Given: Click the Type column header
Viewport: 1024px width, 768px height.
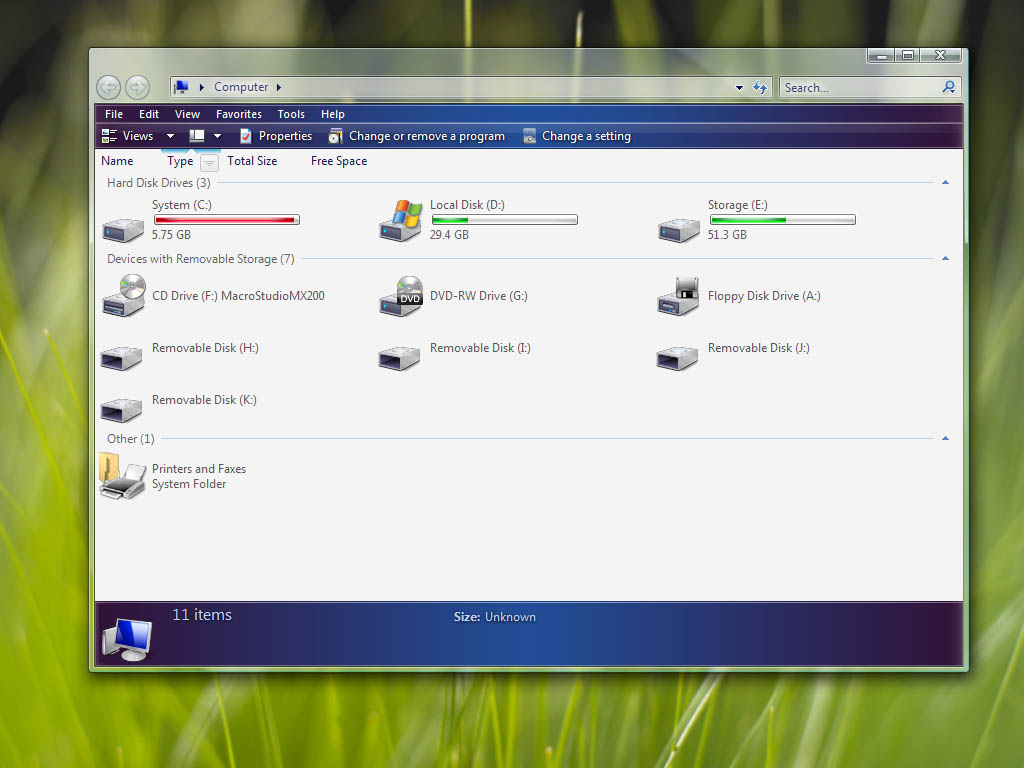Looking at the screenshot, I should 180,161.
